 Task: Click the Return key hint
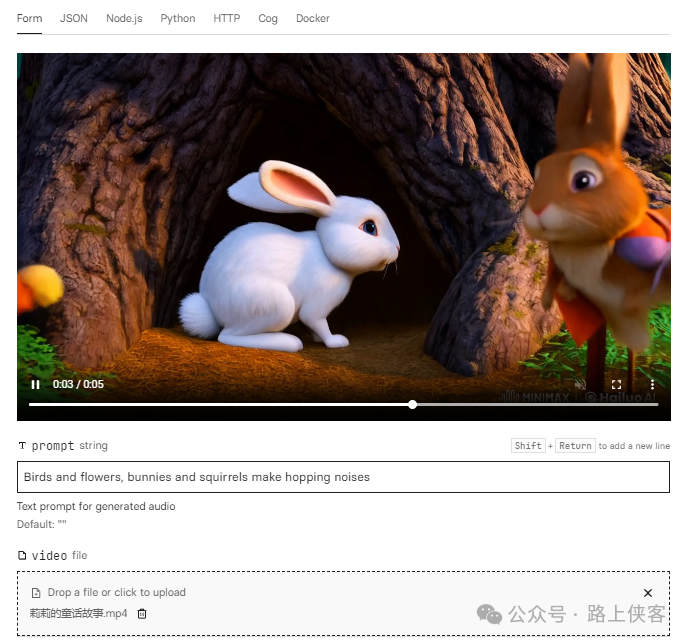click(x=575, y=445)
